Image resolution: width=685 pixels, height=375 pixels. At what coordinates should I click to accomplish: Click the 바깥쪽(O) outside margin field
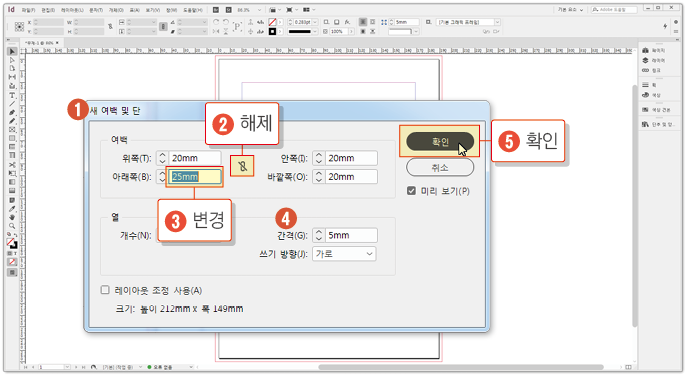(351, 177)
